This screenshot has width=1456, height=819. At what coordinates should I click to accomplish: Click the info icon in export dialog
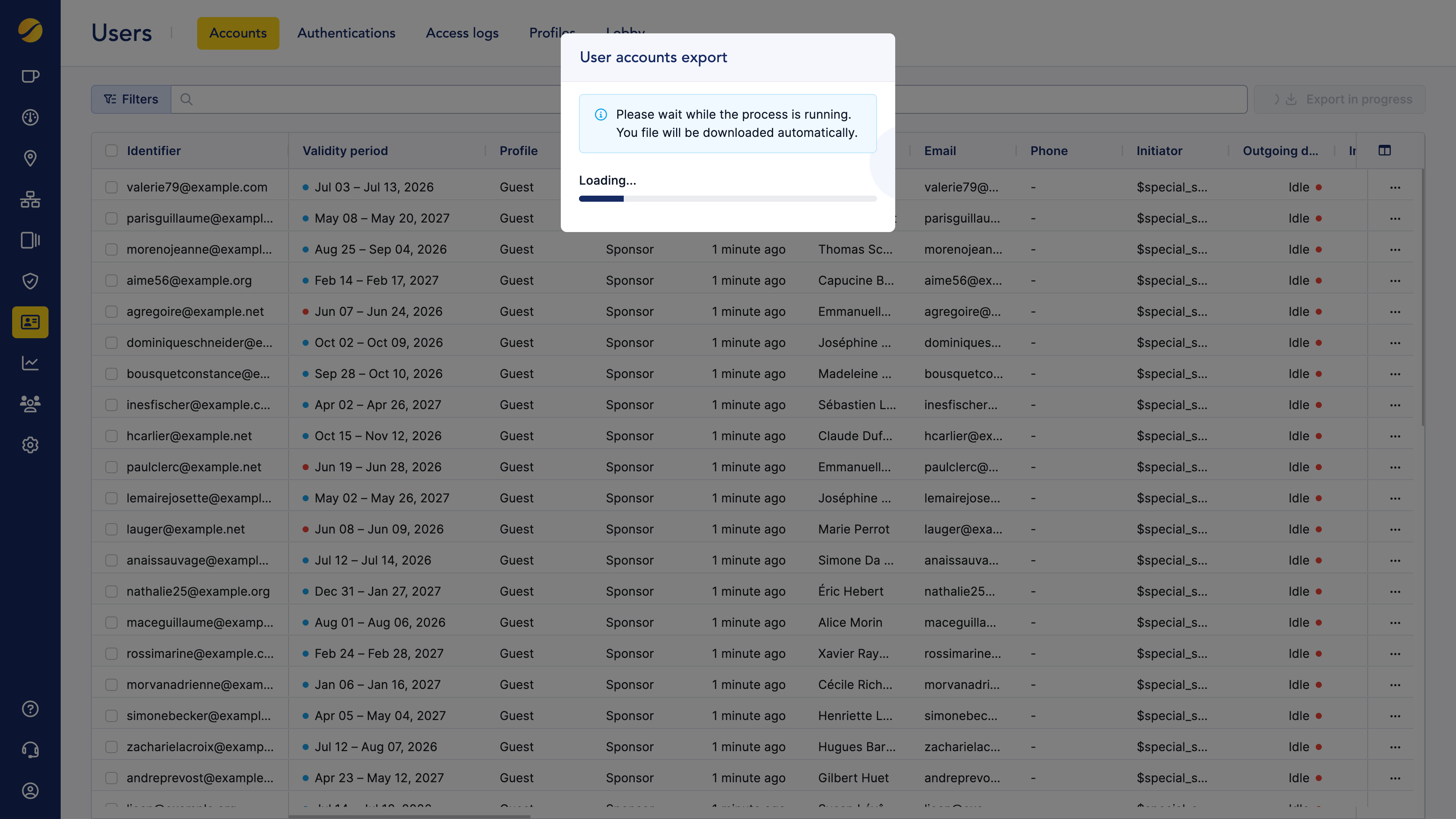pos(601,115)
